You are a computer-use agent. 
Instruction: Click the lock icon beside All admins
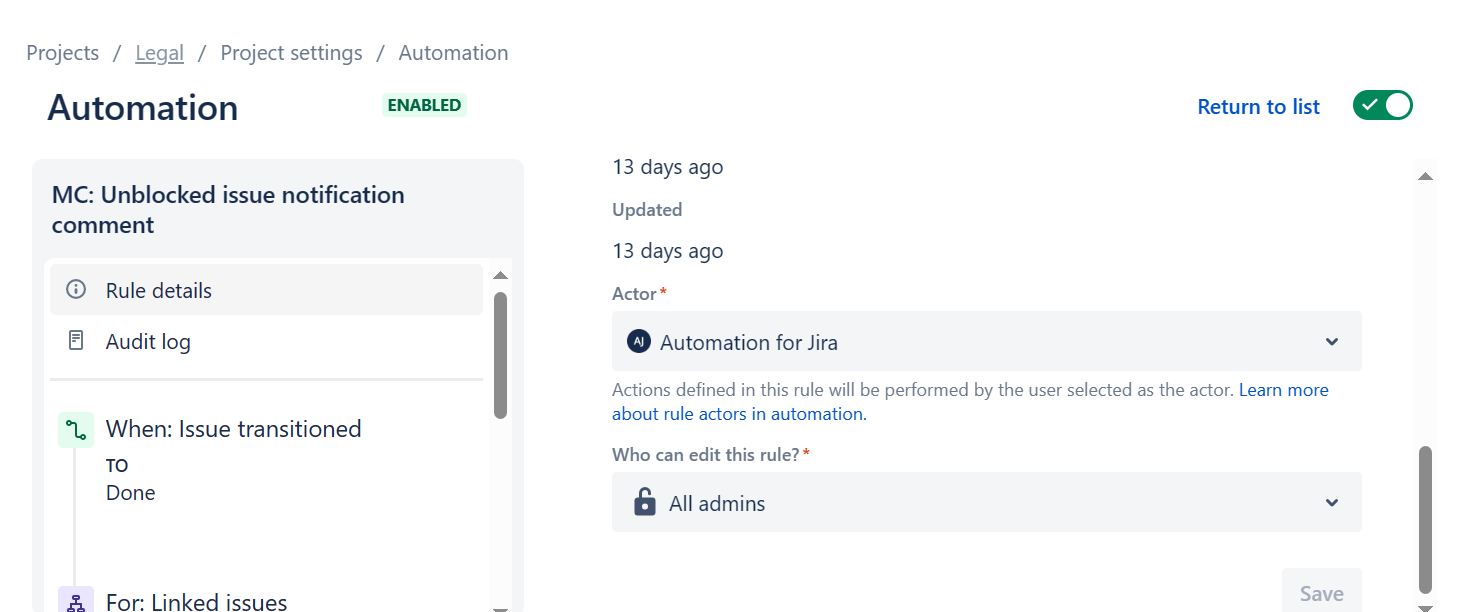click(644, 502)
